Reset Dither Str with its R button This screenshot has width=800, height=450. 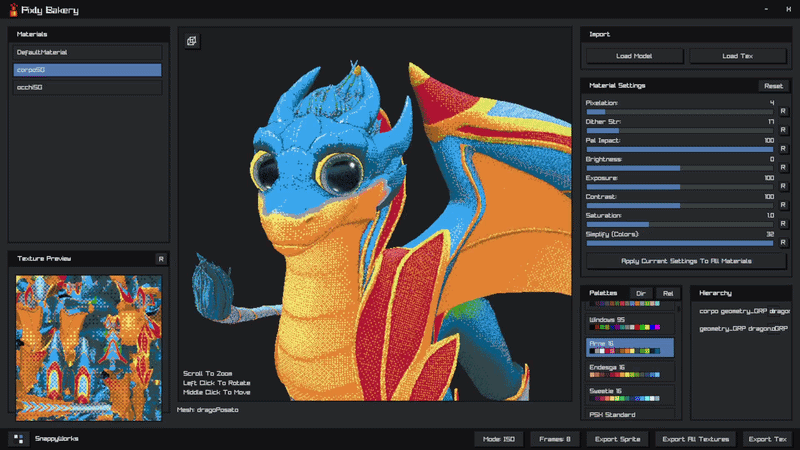783,130
